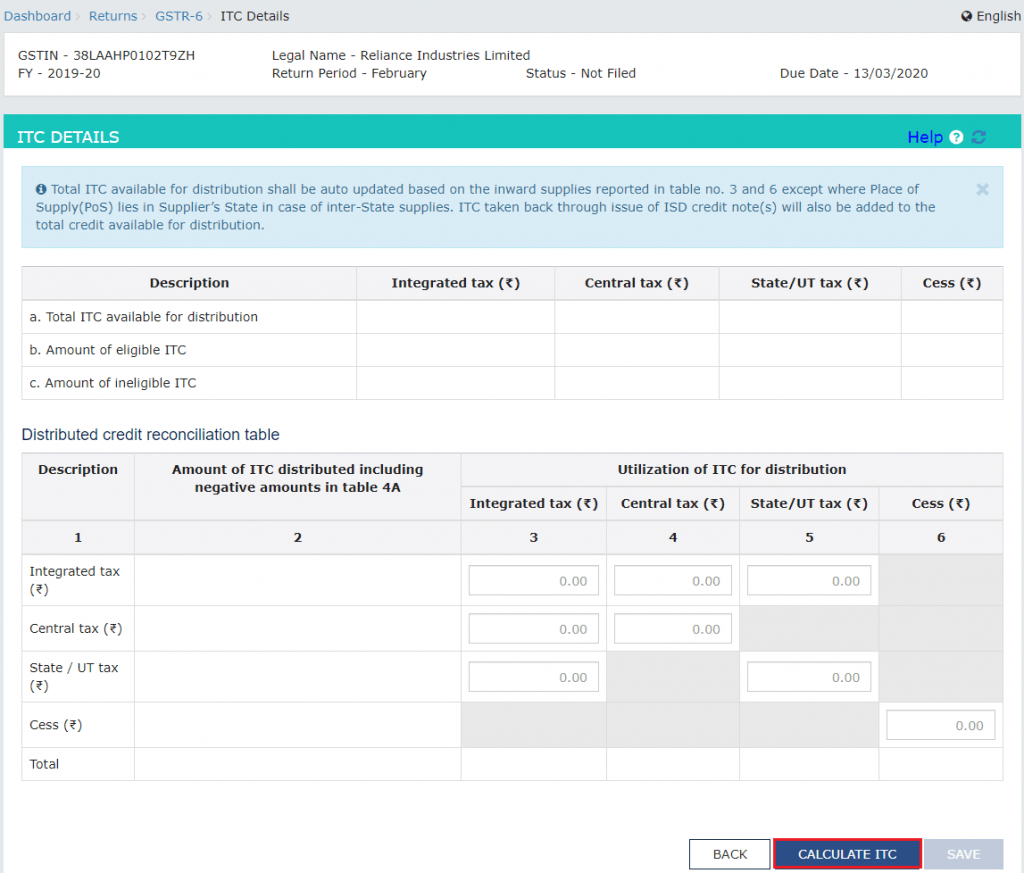
Task: Open the Help link
Action: point(925,137)
